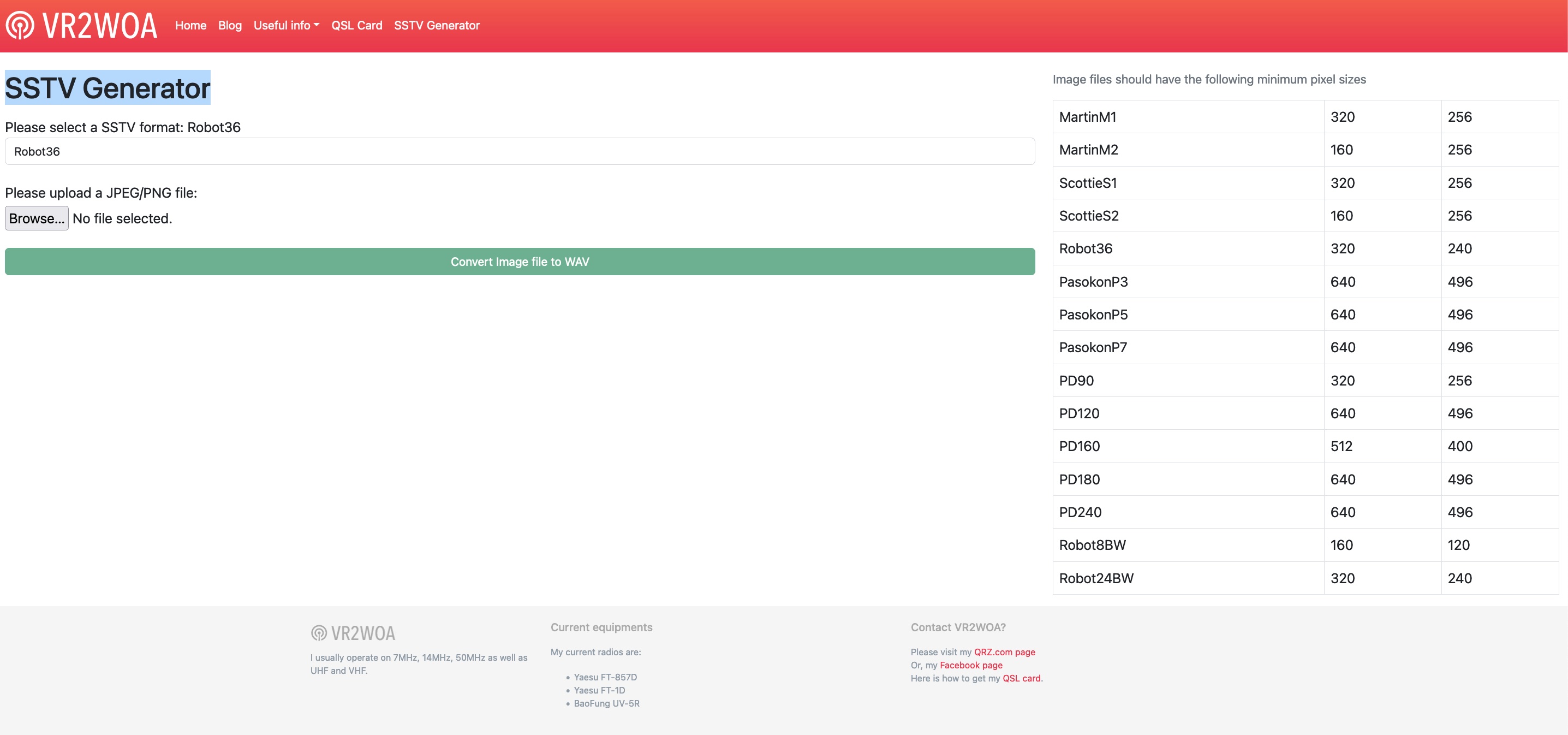Open the Home menu item
The height and width of the screenshot is (735, 1568).
pyautogui.click(x=190, y=26)
